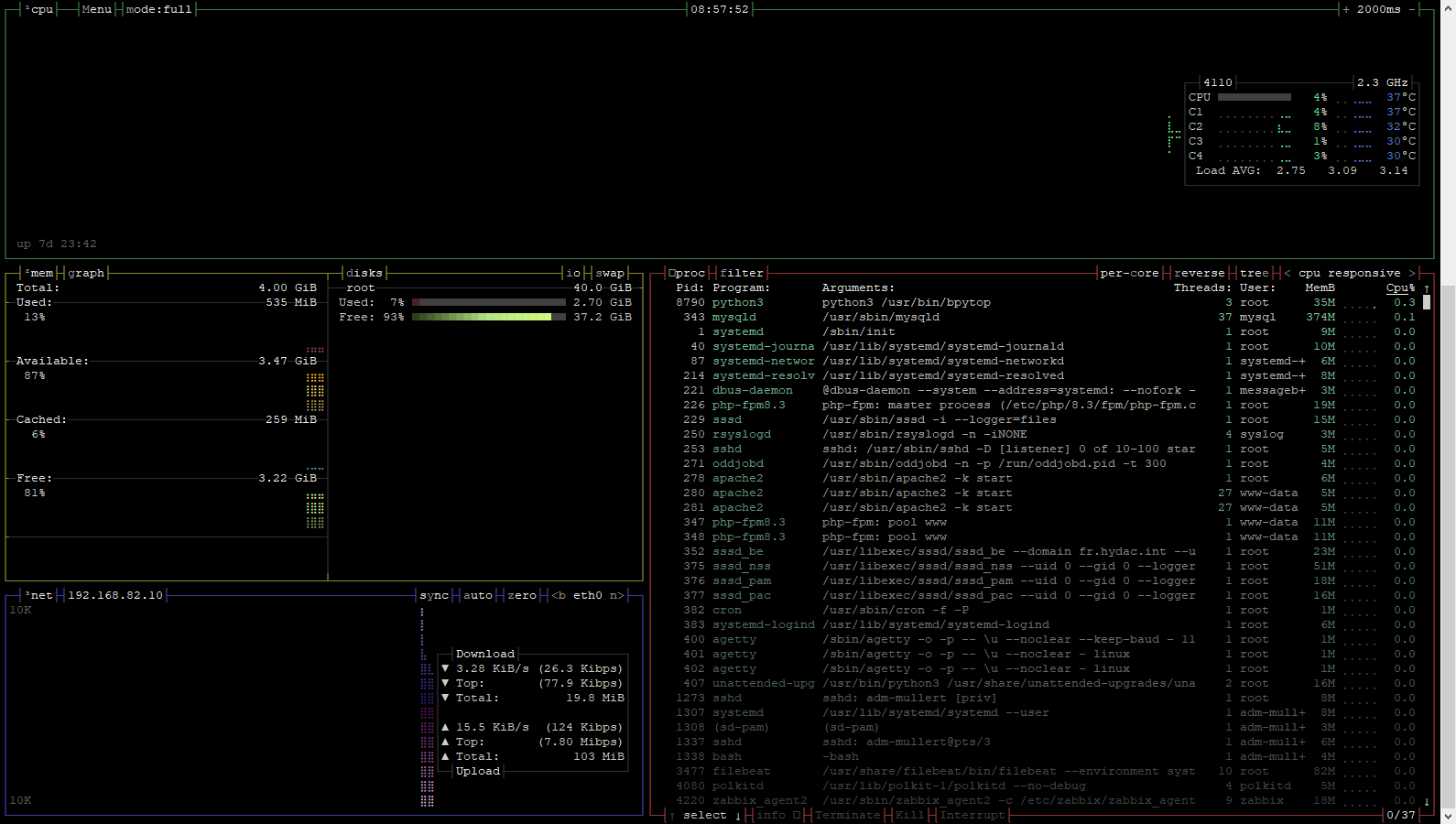This screenshot has width=1456, height=824.
Task: Select the filebeat process row
Action: click(x=1045, y=771)
